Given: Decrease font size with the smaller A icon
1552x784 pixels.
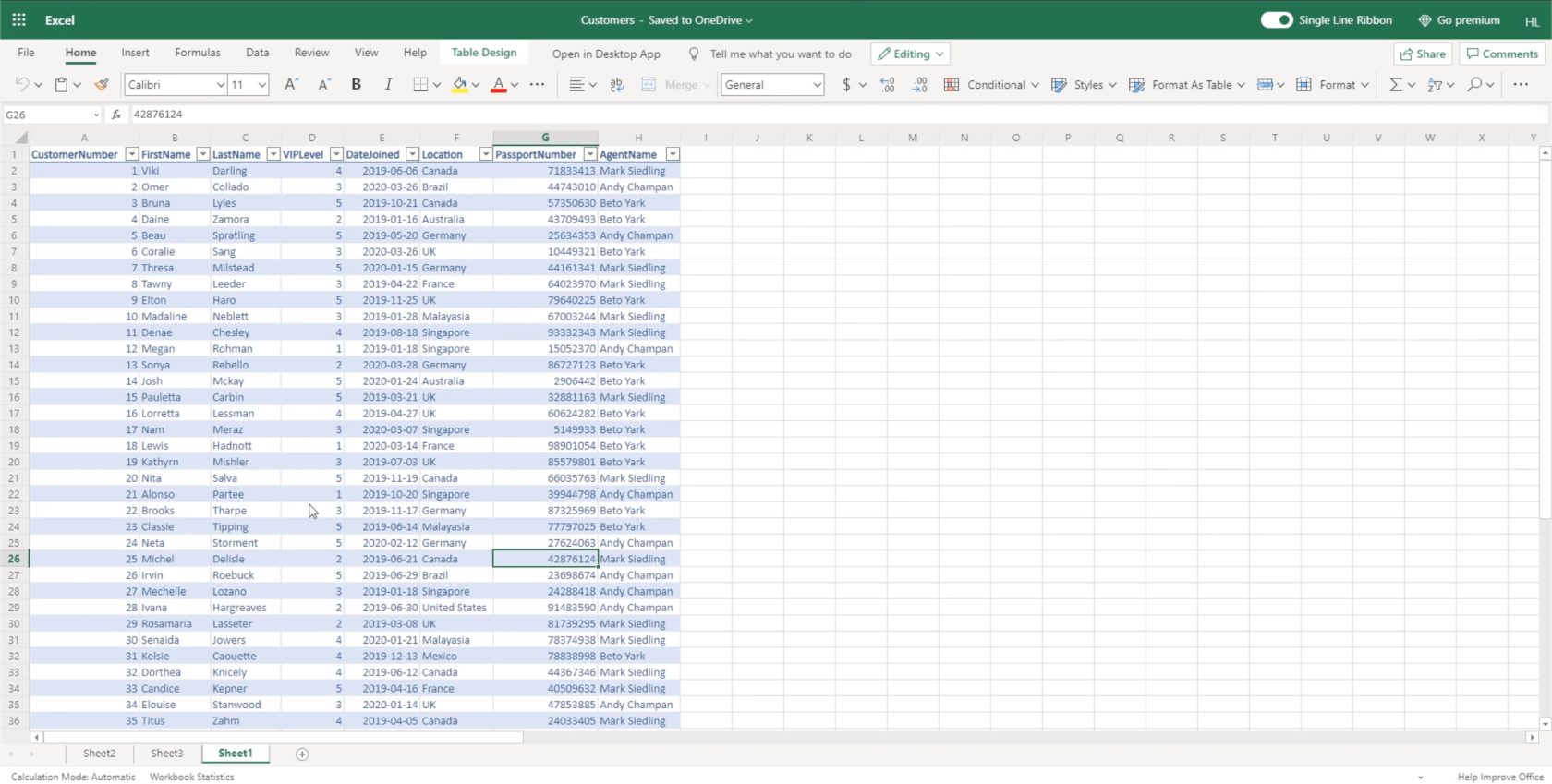Looking at the screenshot, I should point(324,84).
